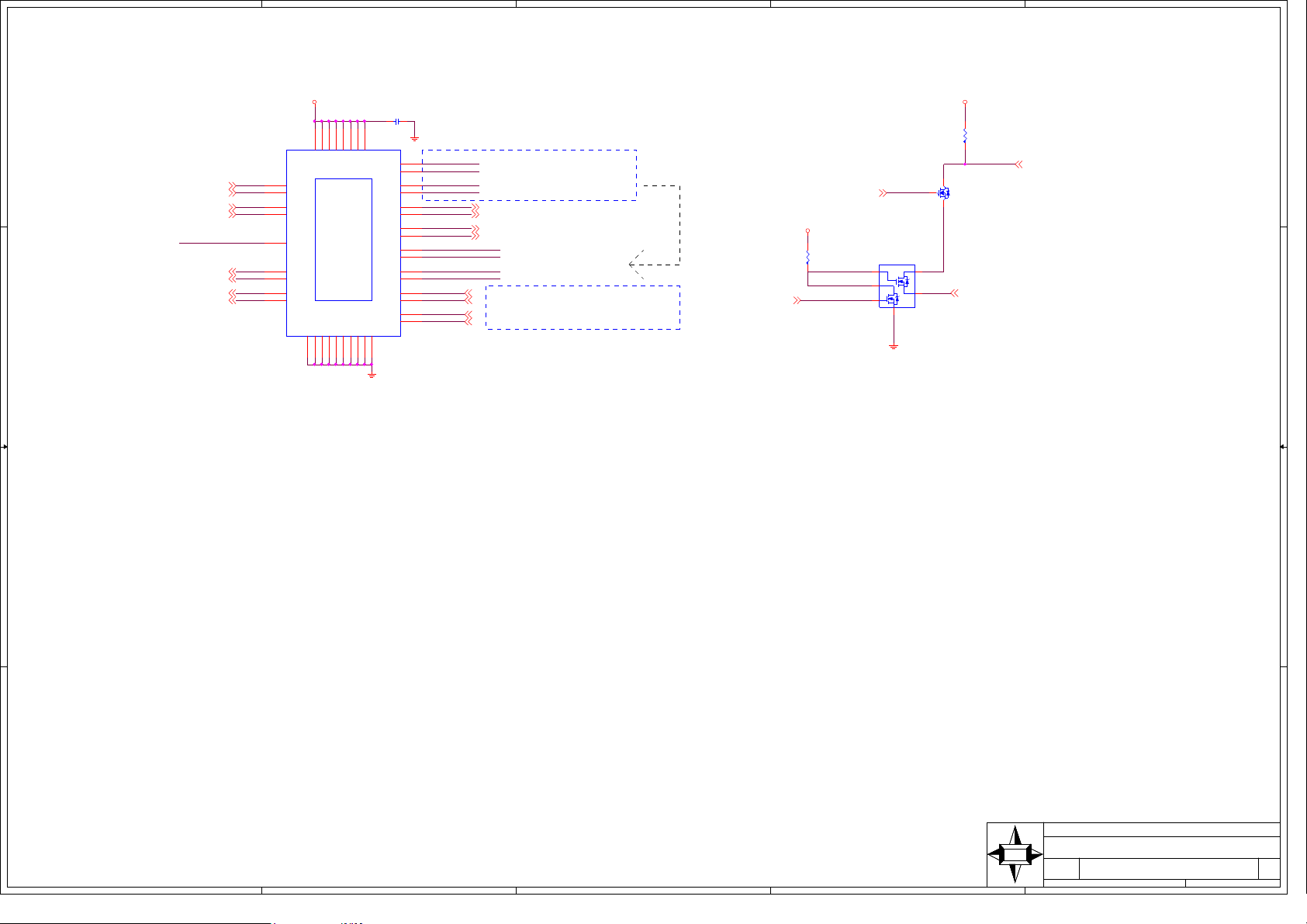Select the off-page connector feeding the single MOSFET gate
1307x924 pixels.
point(883,193)
